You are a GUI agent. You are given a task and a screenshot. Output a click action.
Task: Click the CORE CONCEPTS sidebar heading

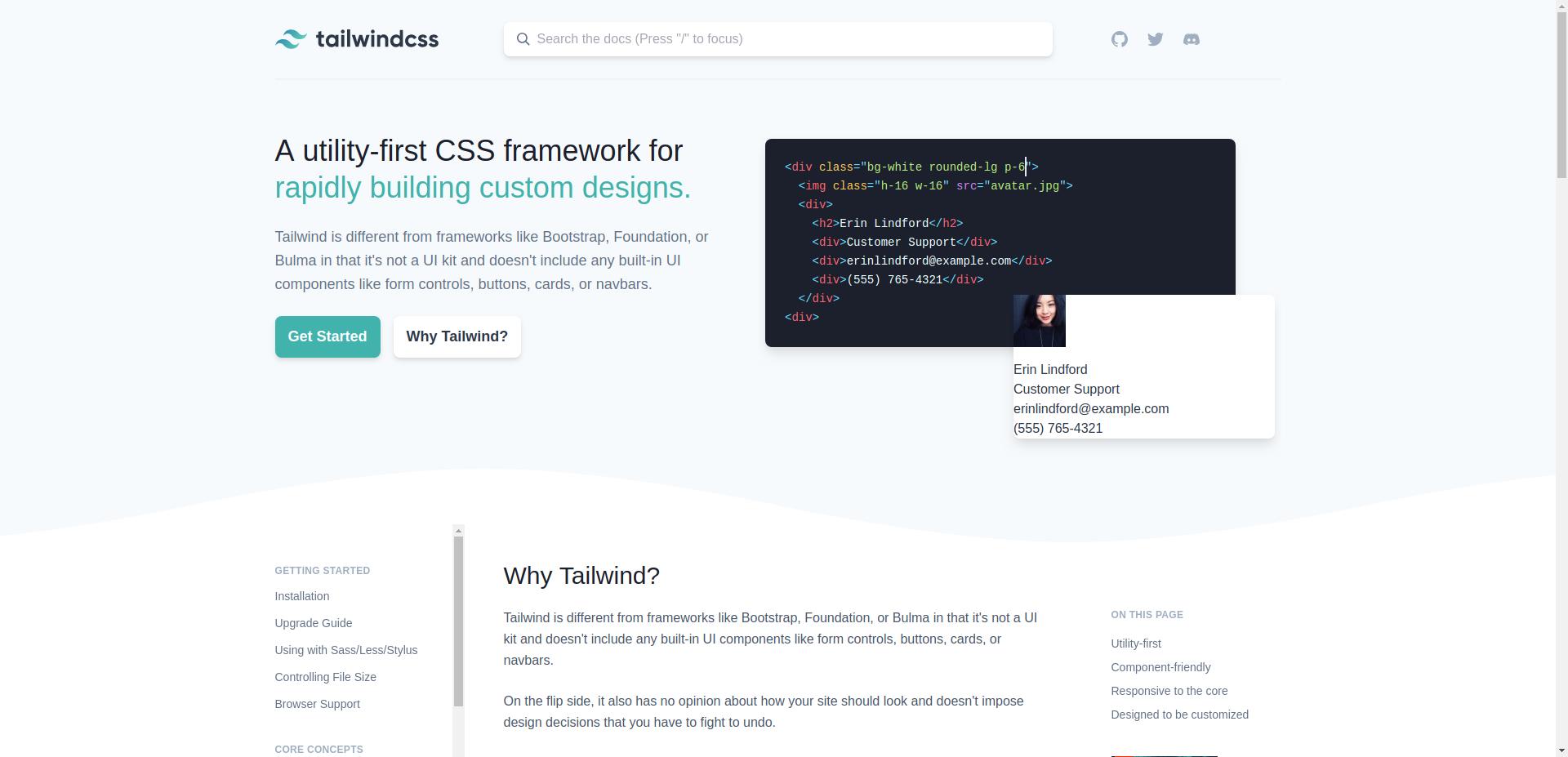[x=319, y=750]
